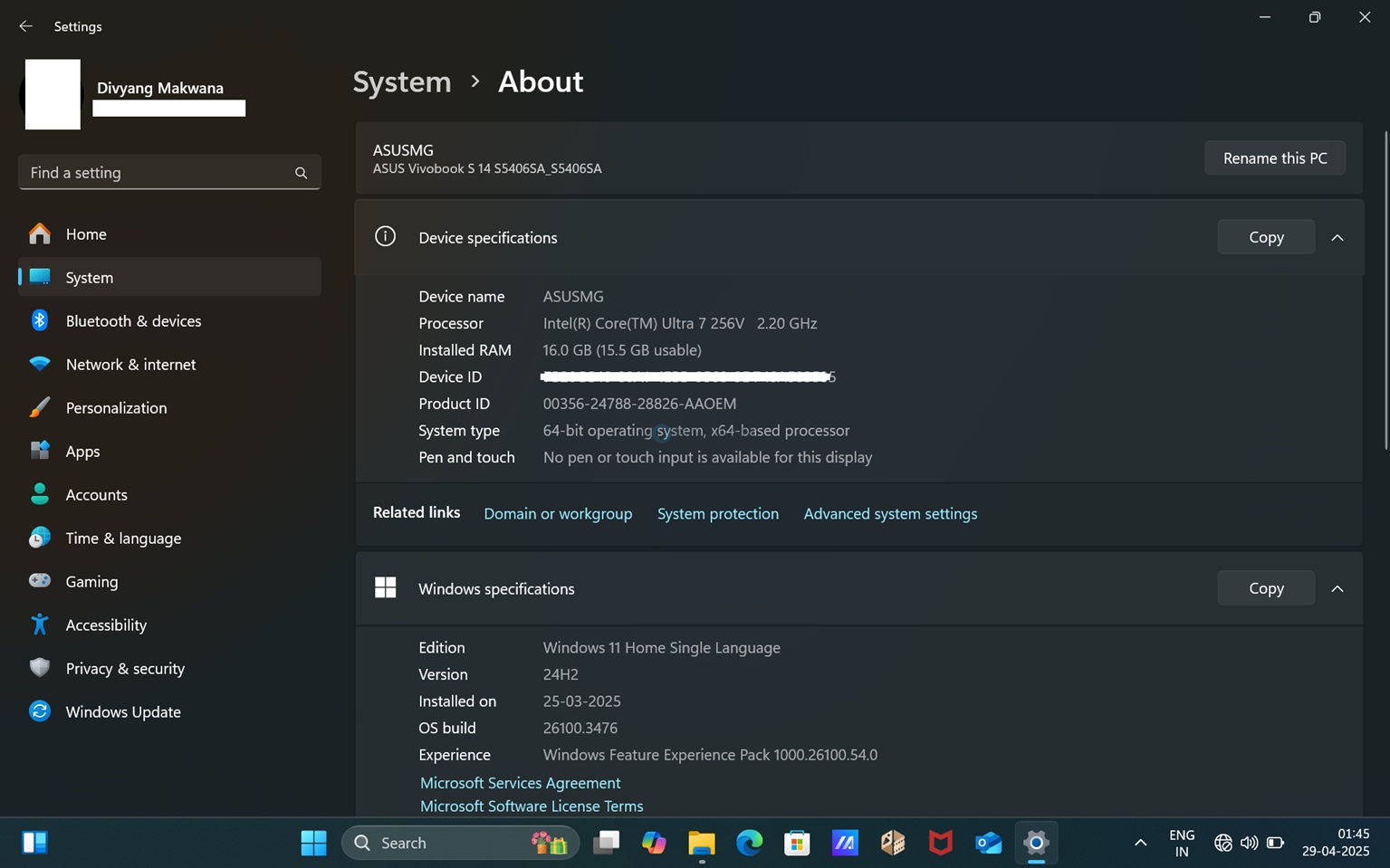Viewport: 1390px width, 868px height.
Task: Click the Product ID value 00356-24788-28826-AAOEM
Action: pos(639,404)
